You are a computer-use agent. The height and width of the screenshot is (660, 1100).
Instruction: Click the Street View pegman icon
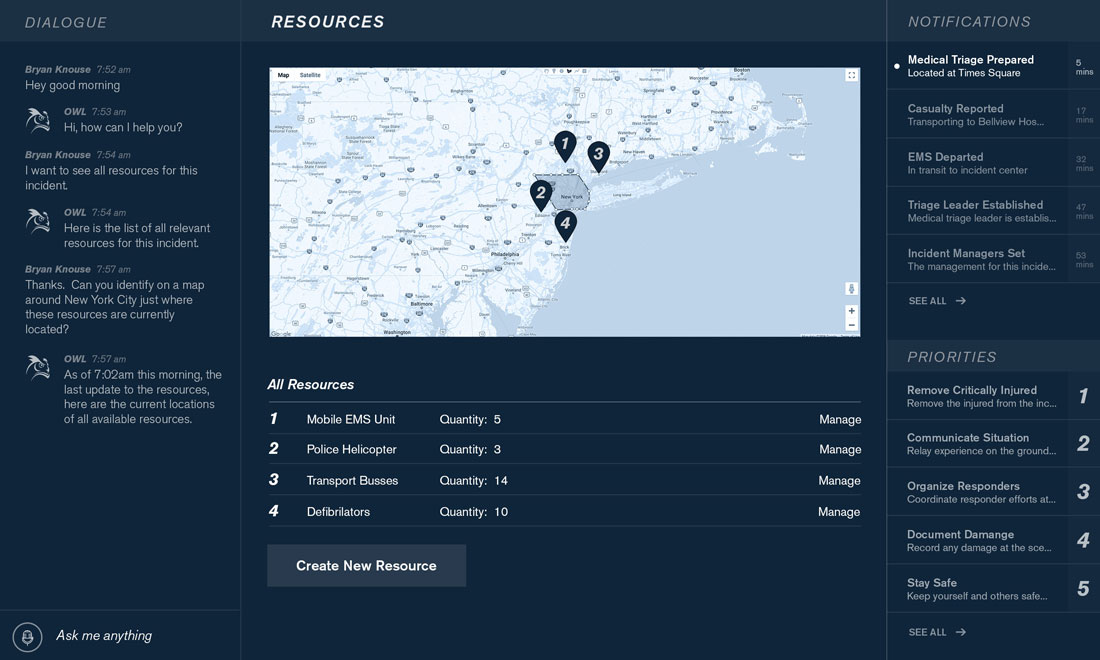pyautogui.click(x=851, y=289)
